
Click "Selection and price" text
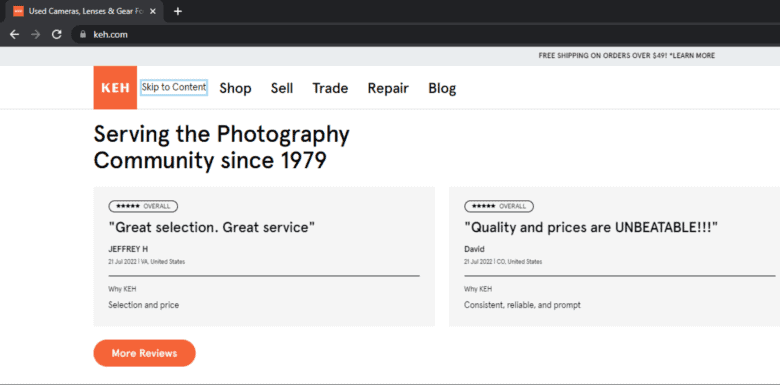click(143, 305)
